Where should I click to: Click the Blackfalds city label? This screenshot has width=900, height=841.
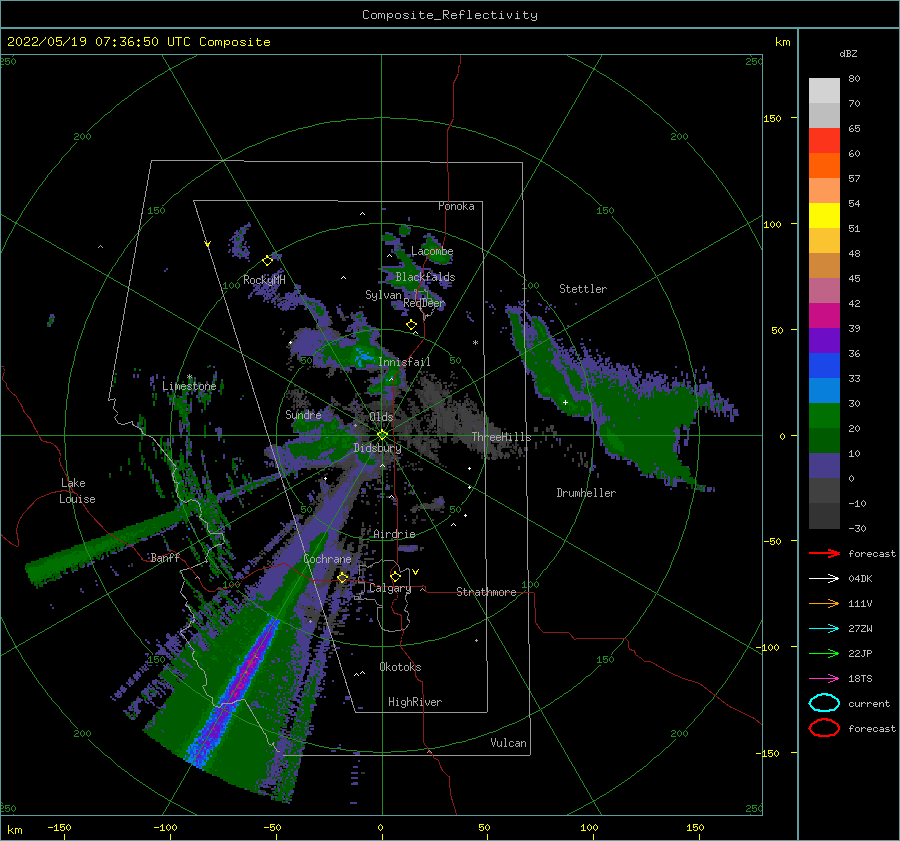pos(425,277)
